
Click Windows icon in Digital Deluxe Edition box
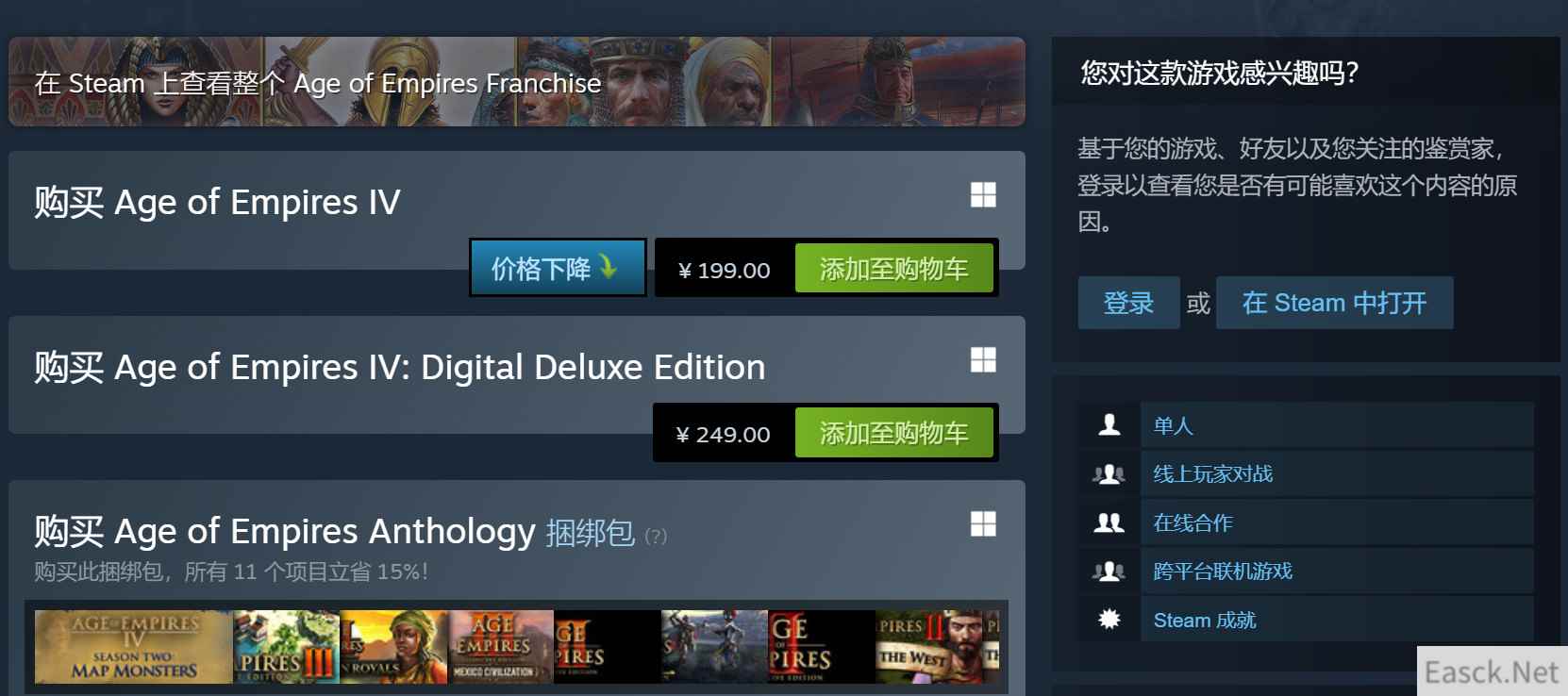(983, 360)
